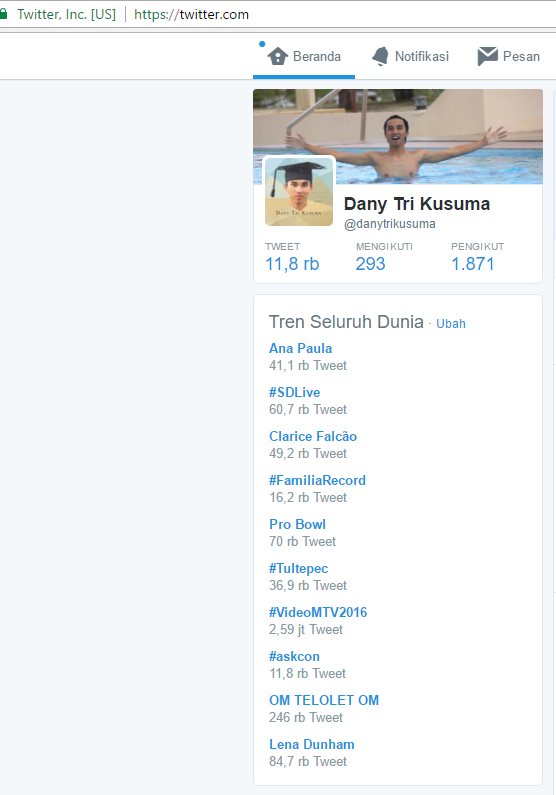
Task: Open the graduation cap profile avatar
Action: pyautogui.click(x=299, y=191)
